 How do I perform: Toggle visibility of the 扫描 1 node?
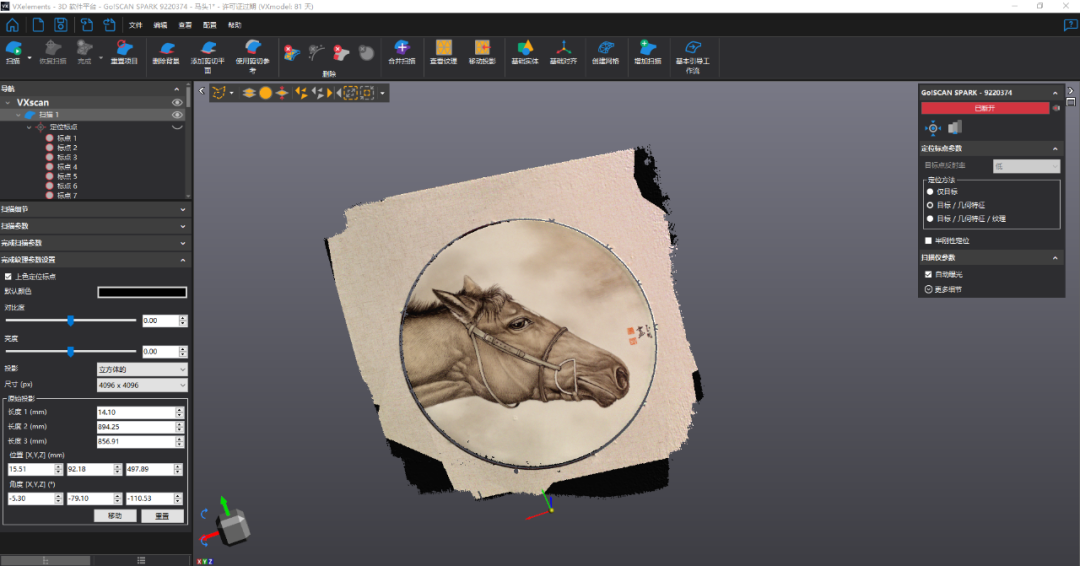pos(177,115)
